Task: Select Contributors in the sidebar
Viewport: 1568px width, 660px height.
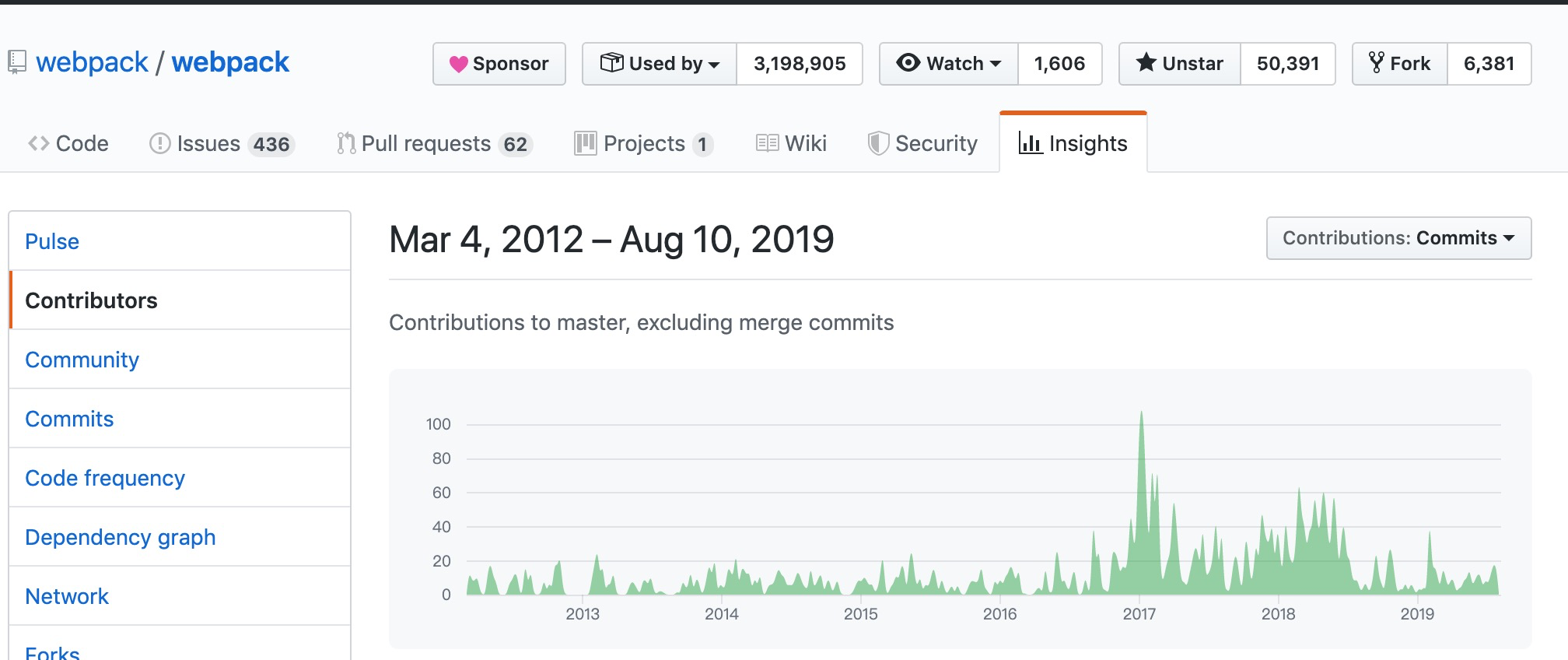Action: (x=180, y=300)
